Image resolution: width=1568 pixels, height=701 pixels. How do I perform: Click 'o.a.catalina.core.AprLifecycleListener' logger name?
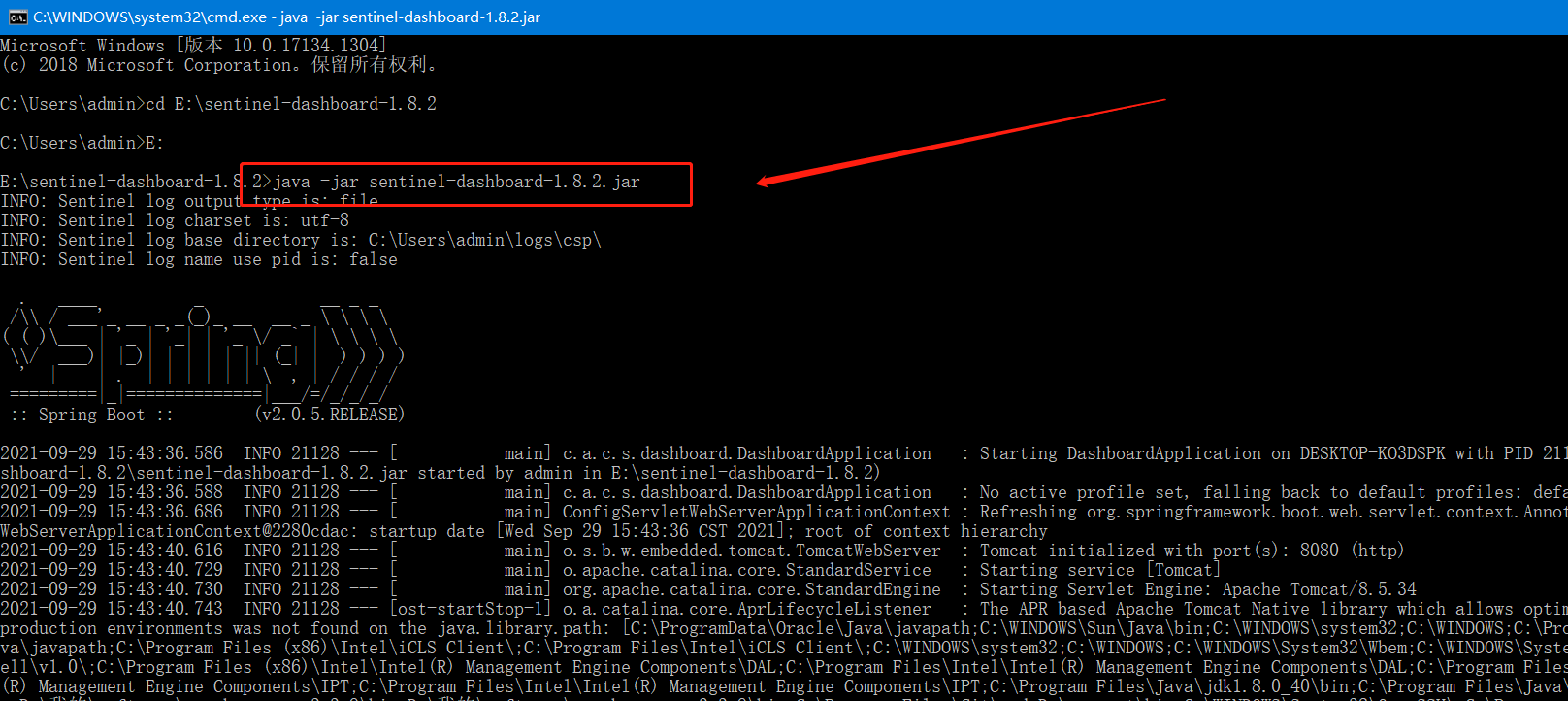[747, 609]
